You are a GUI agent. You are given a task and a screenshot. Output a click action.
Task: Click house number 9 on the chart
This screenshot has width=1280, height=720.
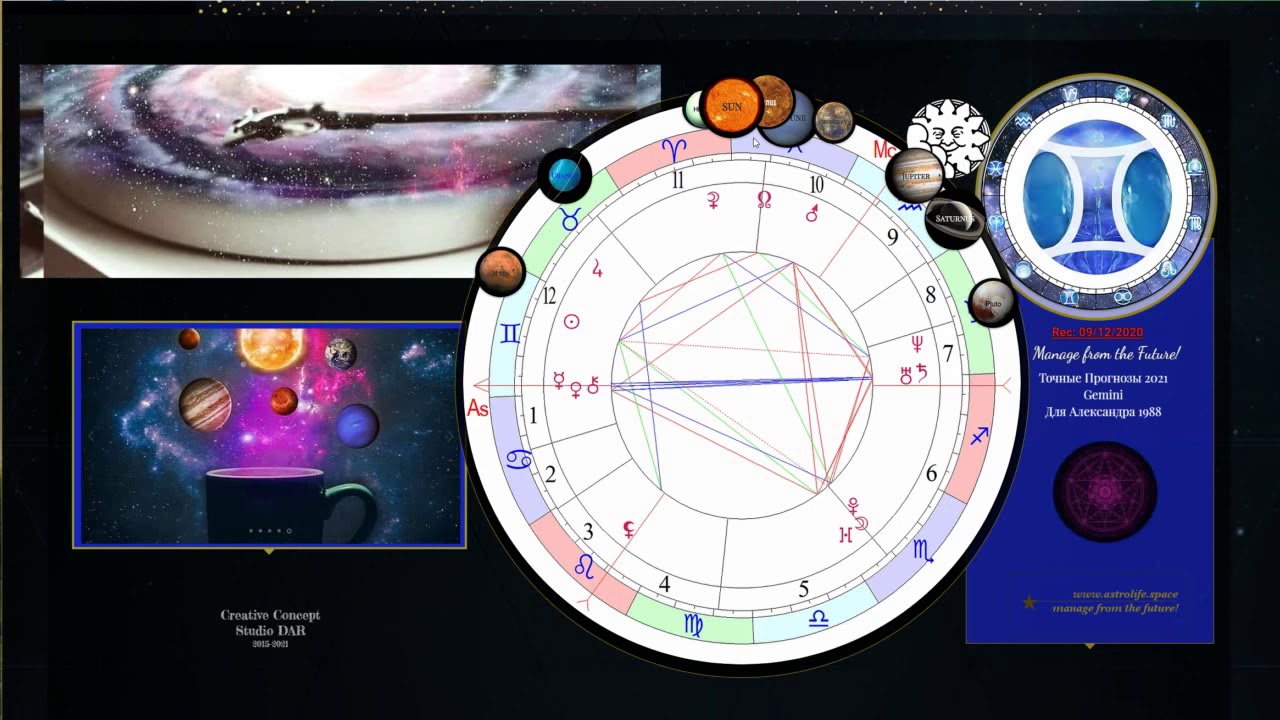point(893,237)
